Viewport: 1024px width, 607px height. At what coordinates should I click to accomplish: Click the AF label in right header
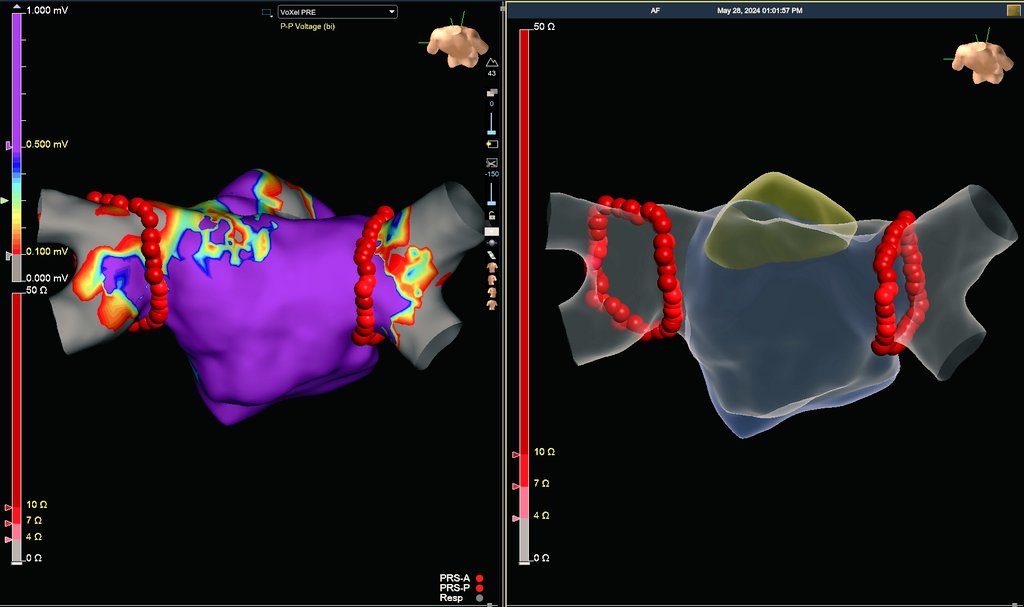(655, 10)
